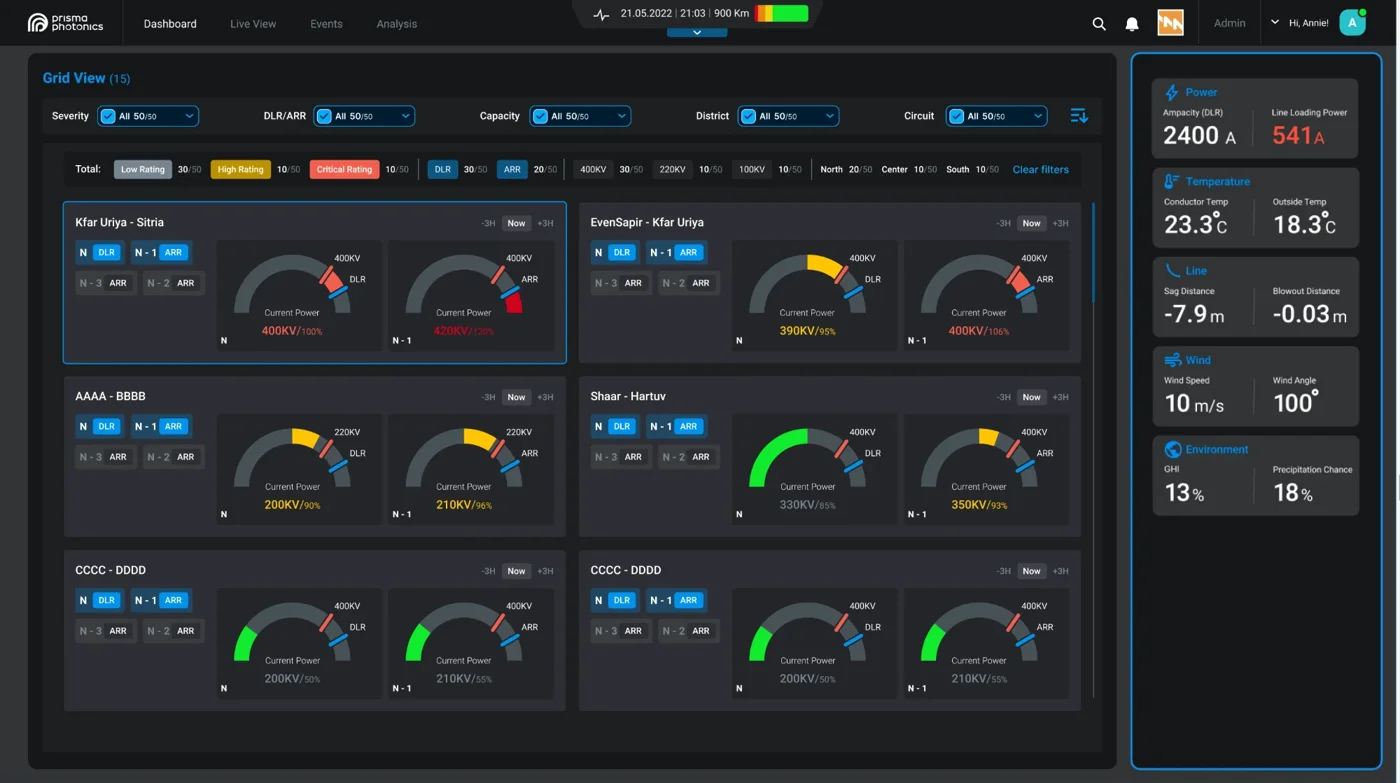Open the search icon in top bar

[x=1099, y=24]
